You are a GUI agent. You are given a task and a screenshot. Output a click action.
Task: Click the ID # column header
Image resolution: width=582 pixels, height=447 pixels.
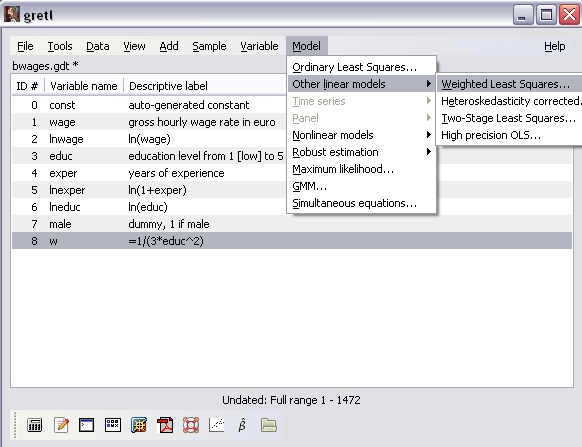27,86
